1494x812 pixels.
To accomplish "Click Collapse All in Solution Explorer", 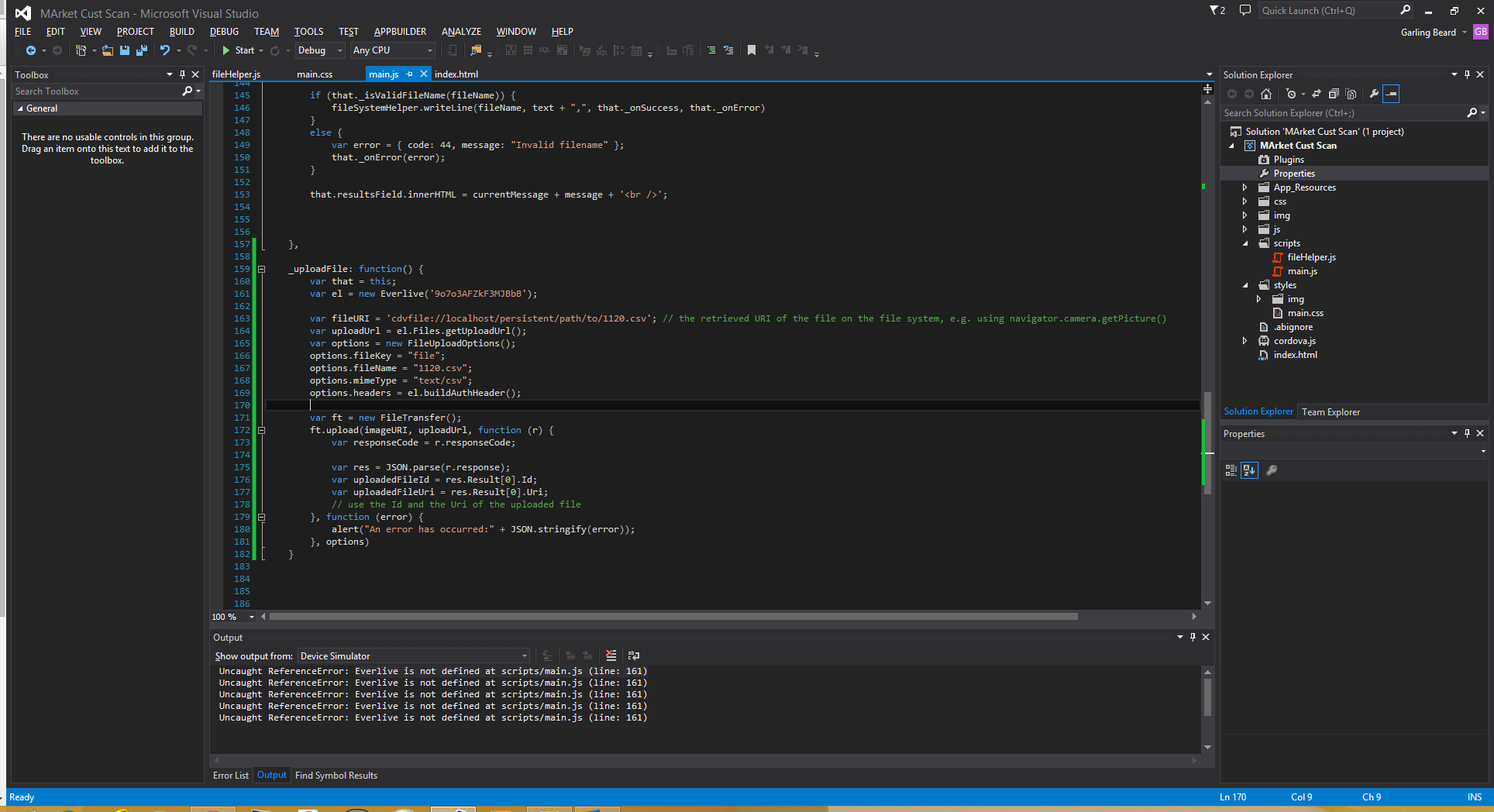I will point(1334,94).
